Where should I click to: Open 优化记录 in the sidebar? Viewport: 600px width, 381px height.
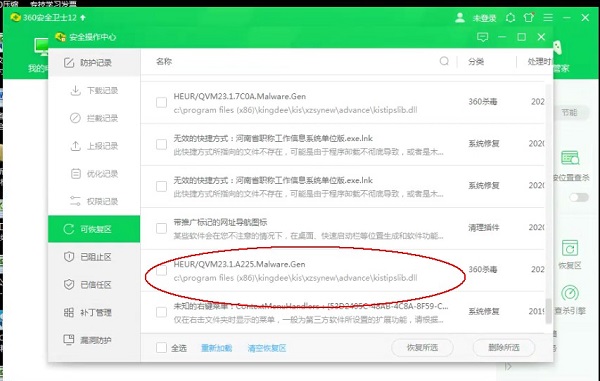pos(94,174)
